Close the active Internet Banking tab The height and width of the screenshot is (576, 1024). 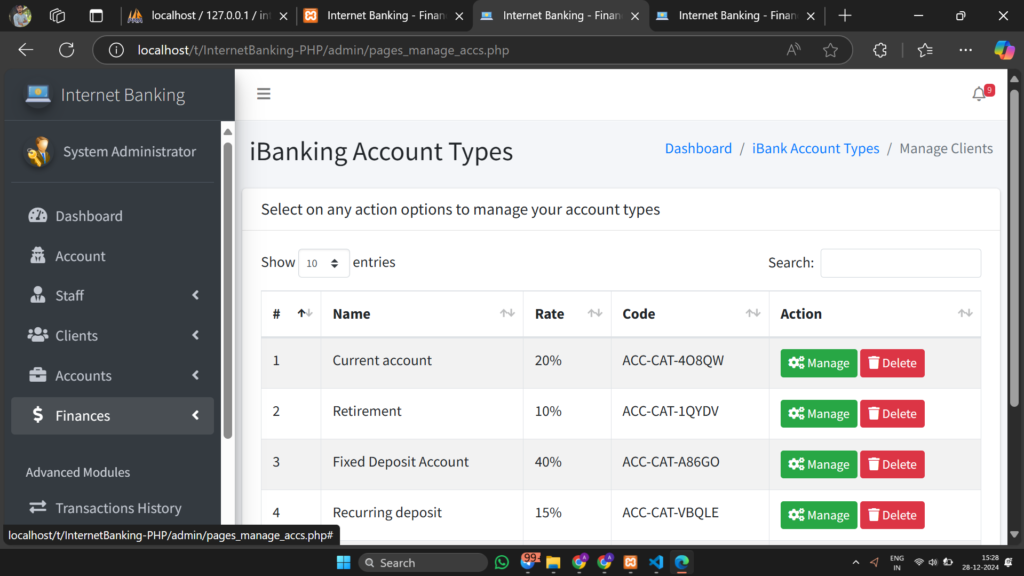pos(635,16)
